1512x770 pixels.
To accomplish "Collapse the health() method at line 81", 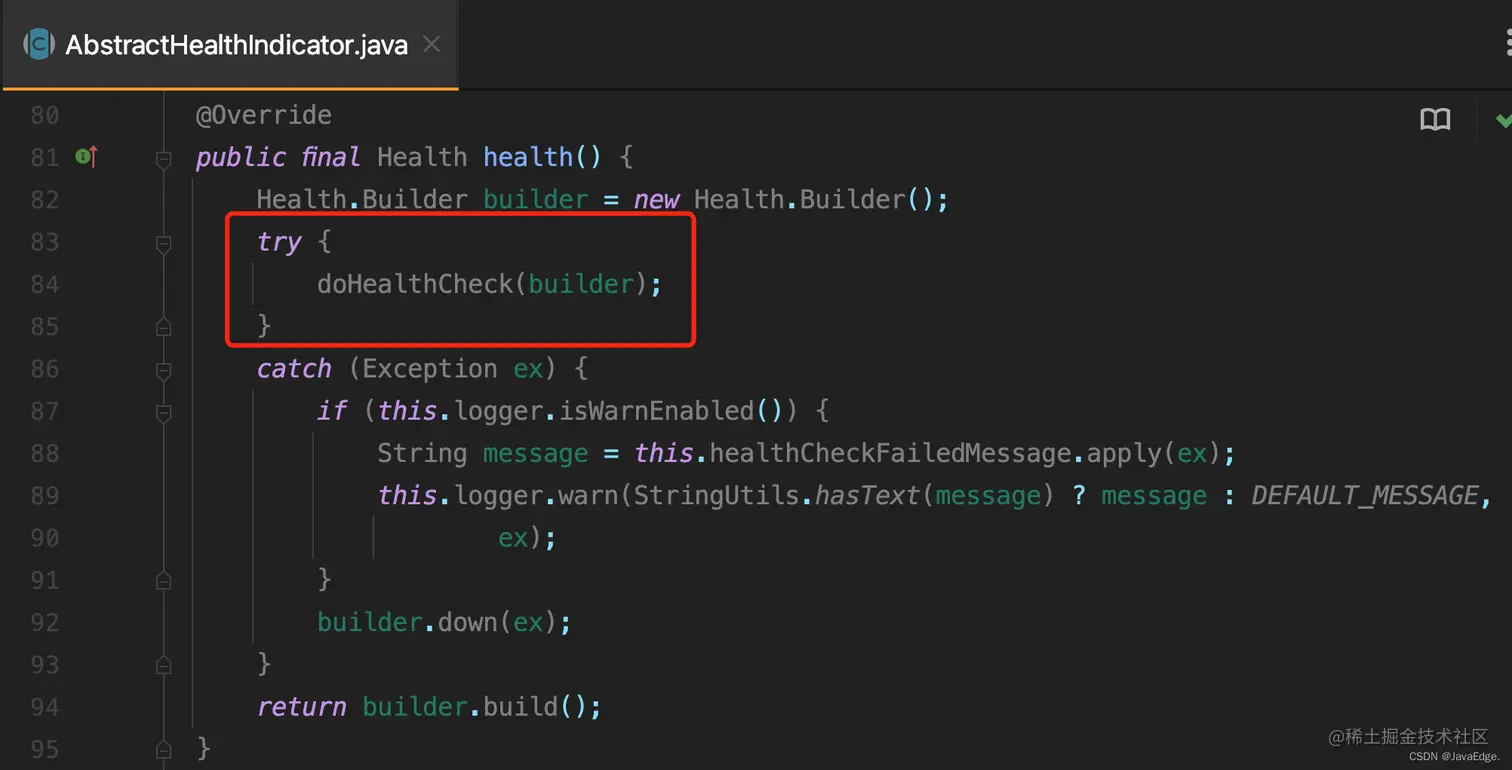I will click(164, 158).
